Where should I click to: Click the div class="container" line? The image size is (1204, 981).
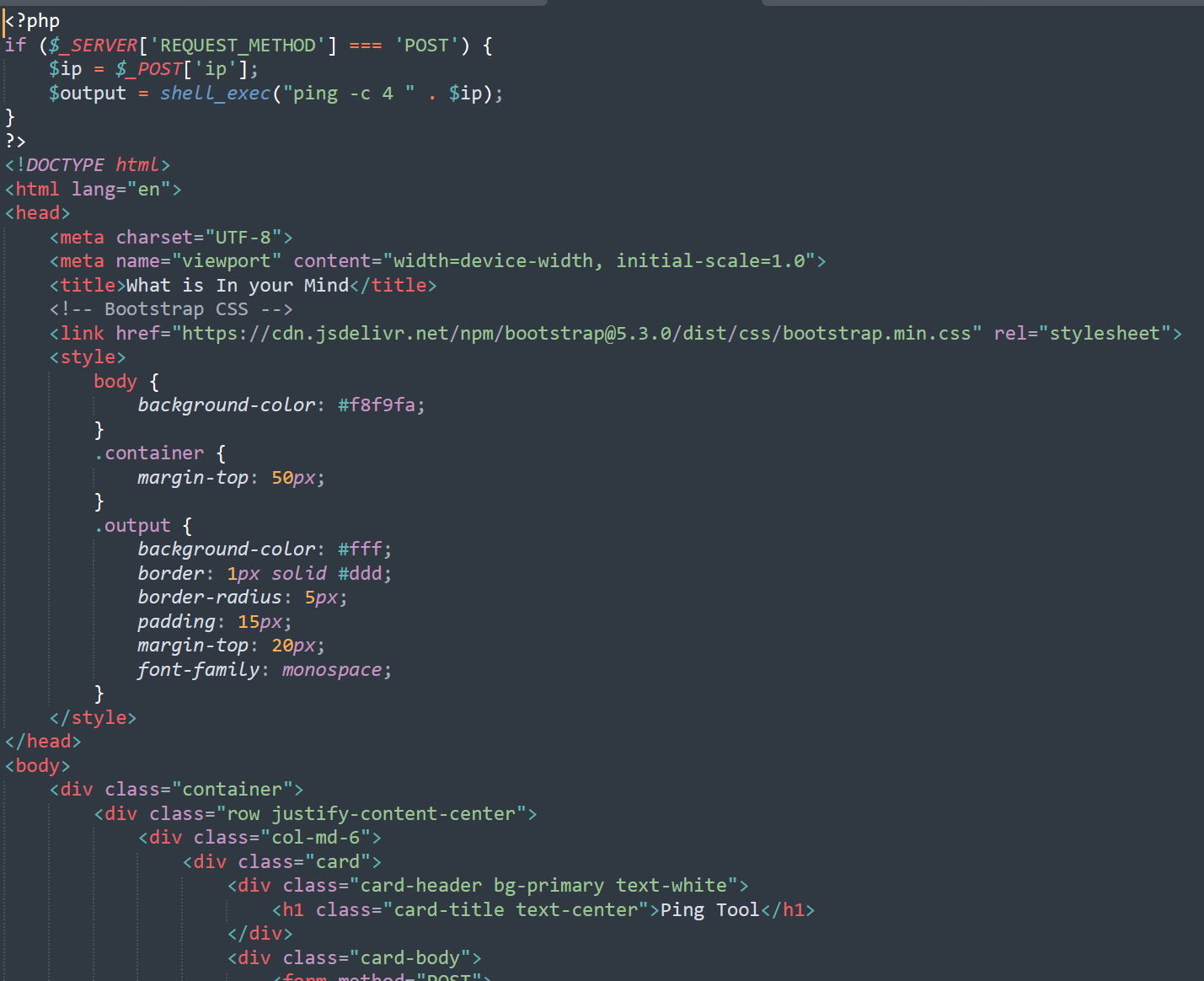coord(176,790)
